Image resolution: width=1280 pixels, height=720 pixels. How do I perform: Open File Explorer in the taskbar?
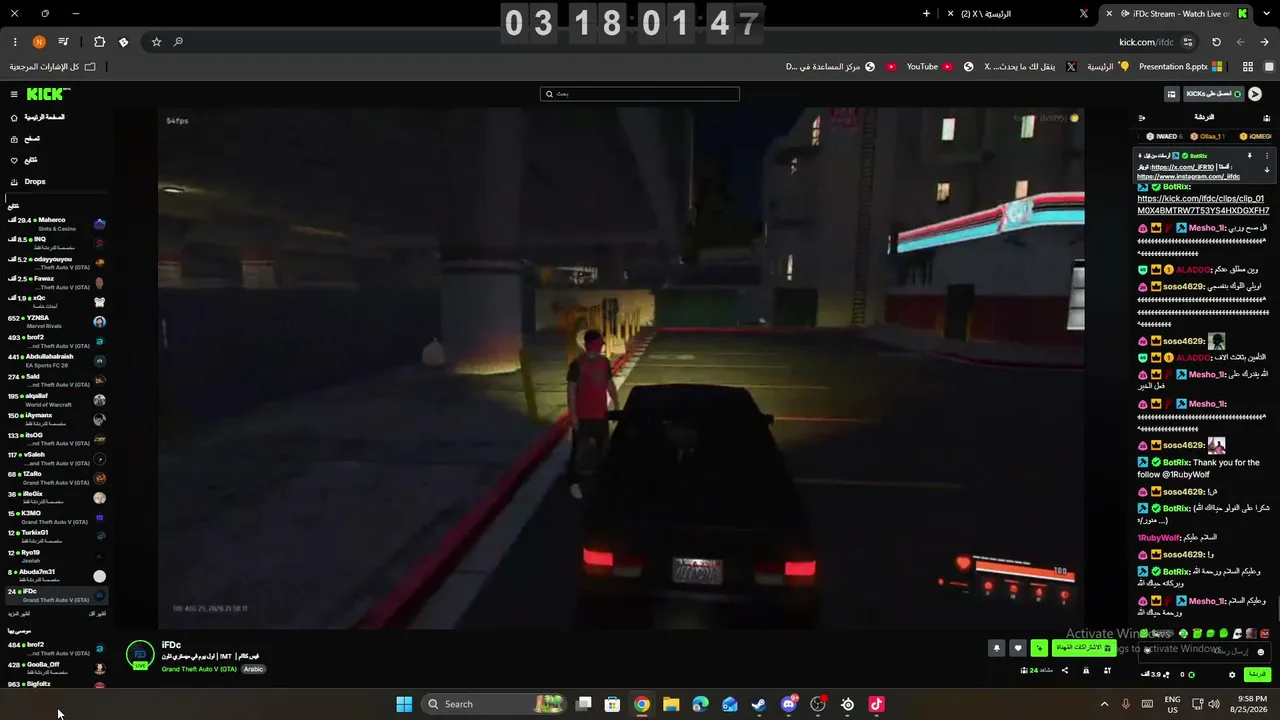(671, 704)
